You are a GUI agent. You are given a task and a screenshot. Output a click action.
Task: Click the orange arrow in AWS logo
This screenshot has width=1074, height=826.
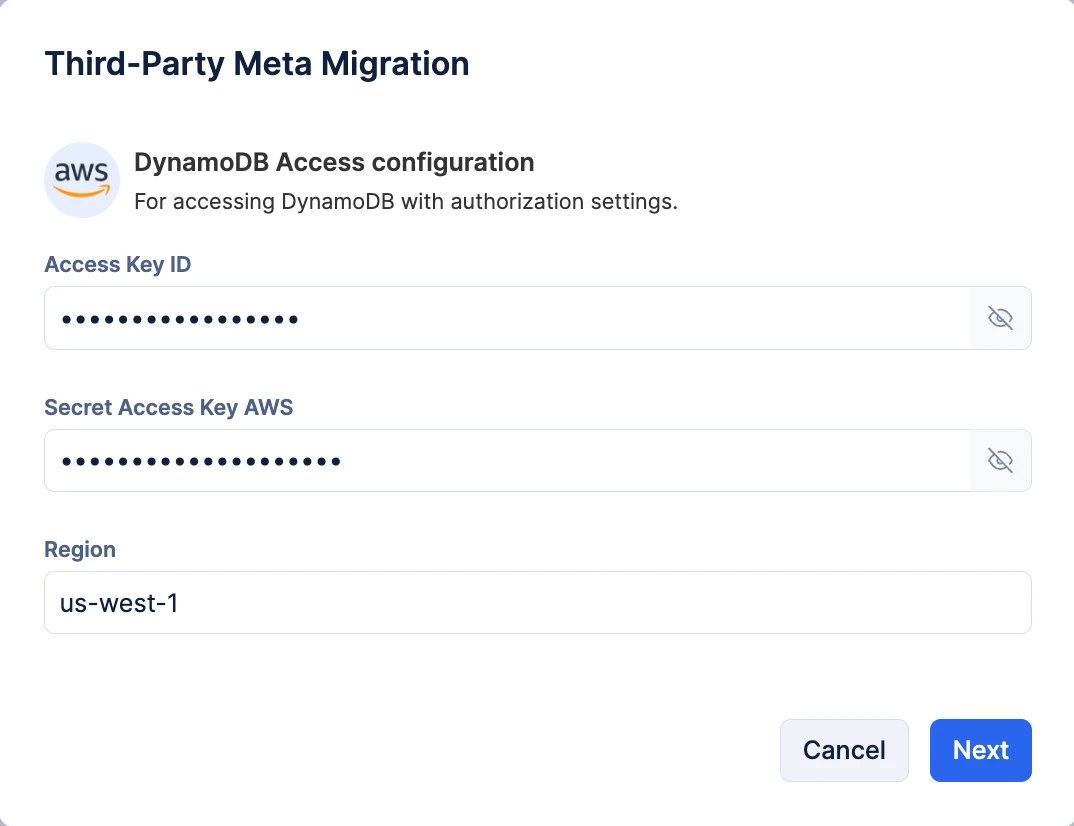pos(82,191)
